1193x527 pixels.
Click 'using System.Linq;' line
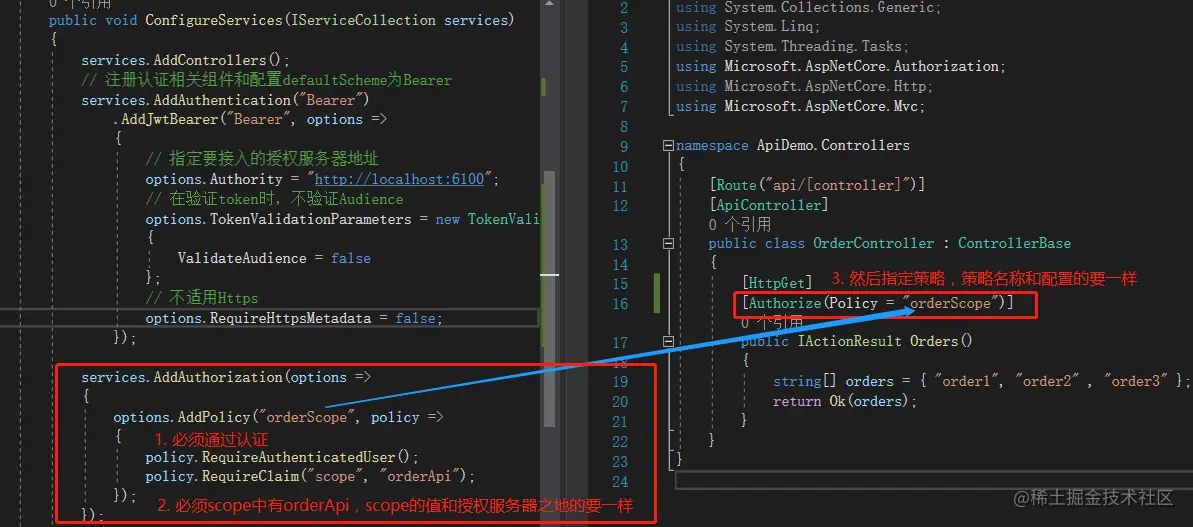point(749,27)
